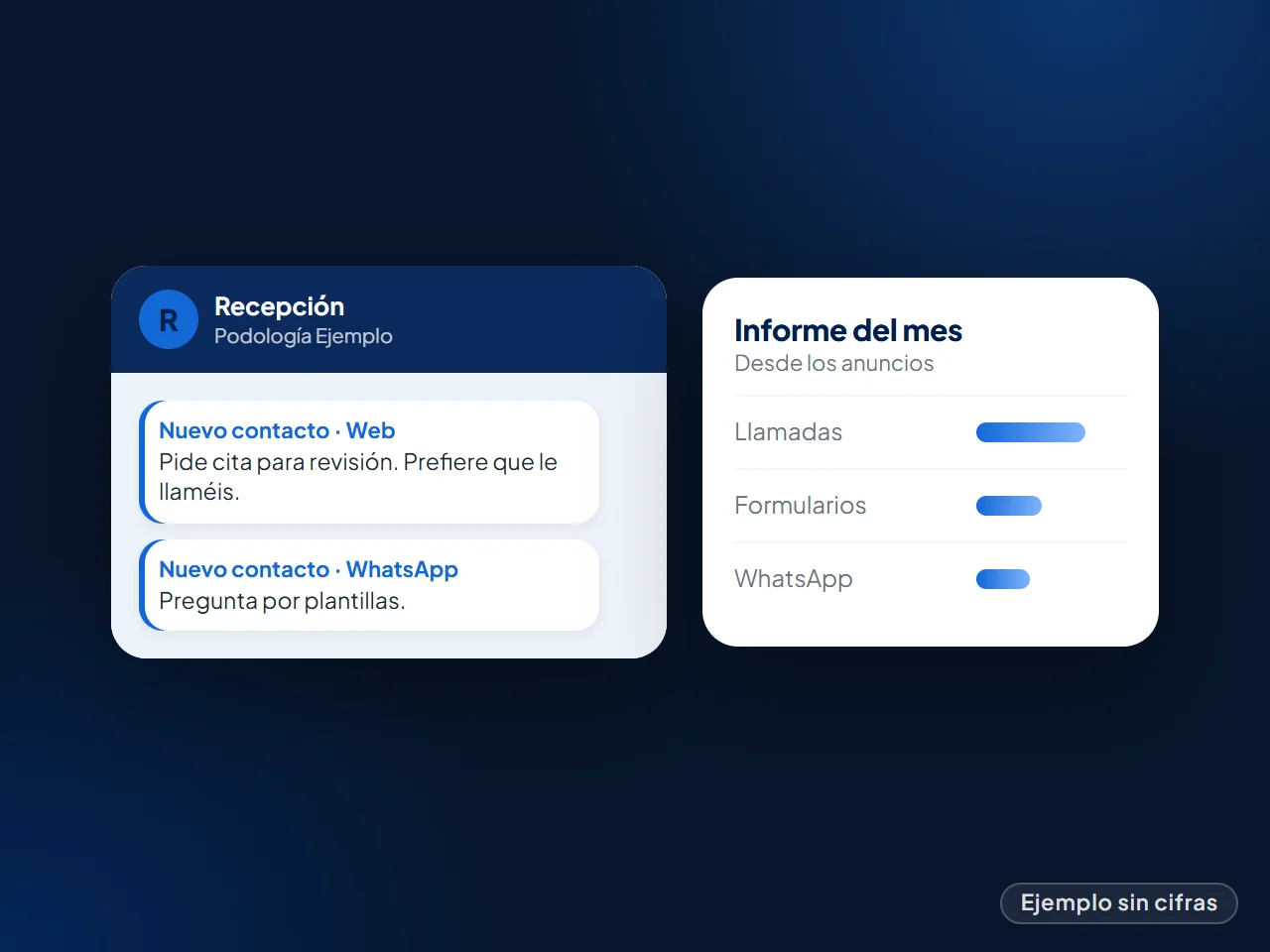This screenshot has height=952, width=1270.
Task: Select the Podología Ejemplo subtitle
Action: [x=303, y=336]
